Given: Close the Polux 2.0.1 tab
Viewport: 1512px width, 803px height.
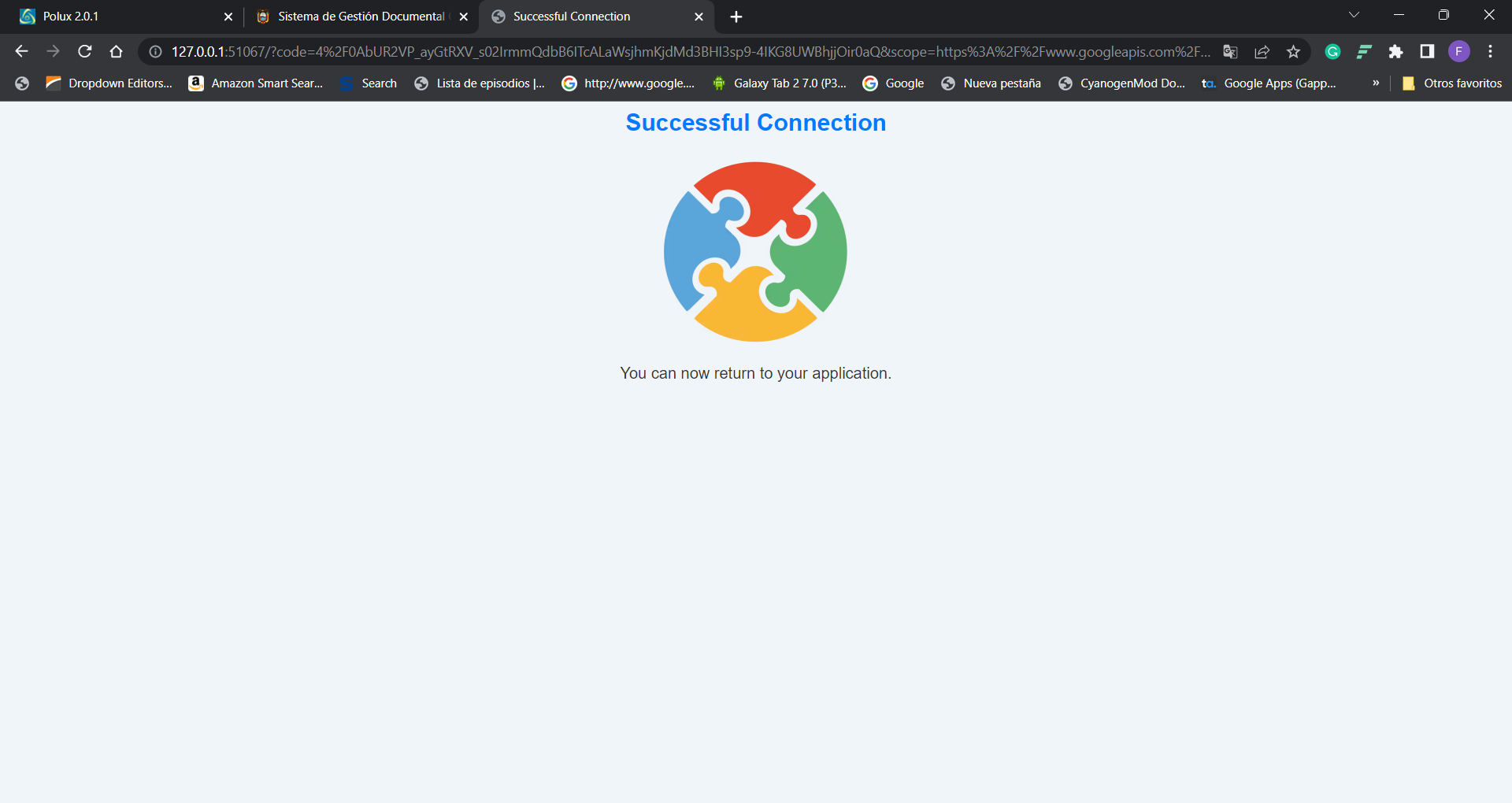Looking at the screenshot, I should point(228,17).
